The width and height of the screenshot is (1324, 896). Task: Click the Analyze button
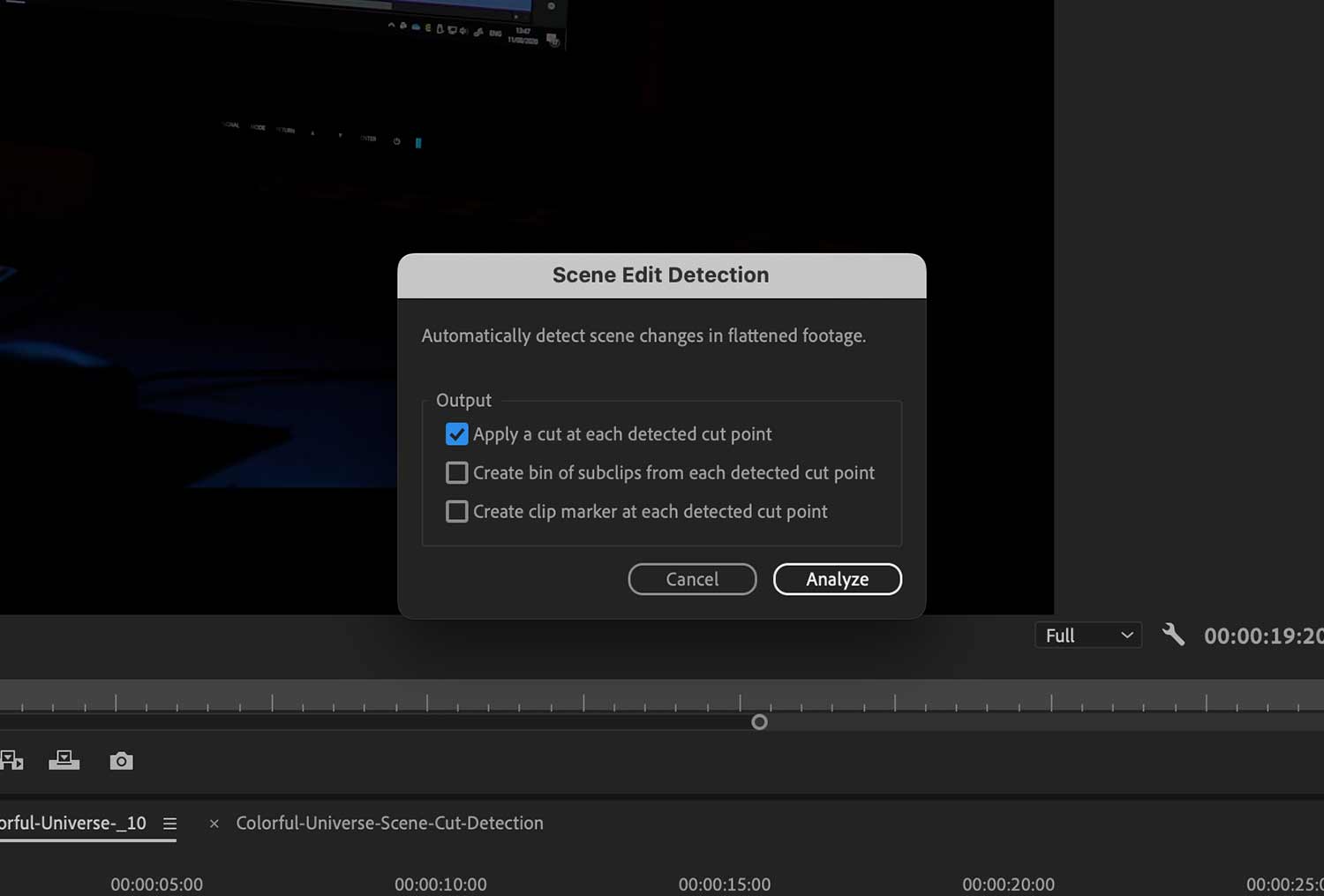(837, 579)
